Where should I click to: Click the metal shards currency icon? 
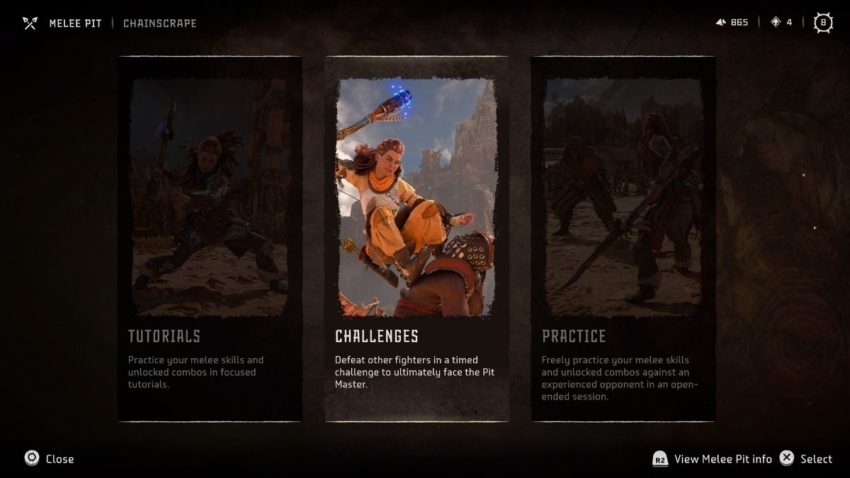coord(721,22)
